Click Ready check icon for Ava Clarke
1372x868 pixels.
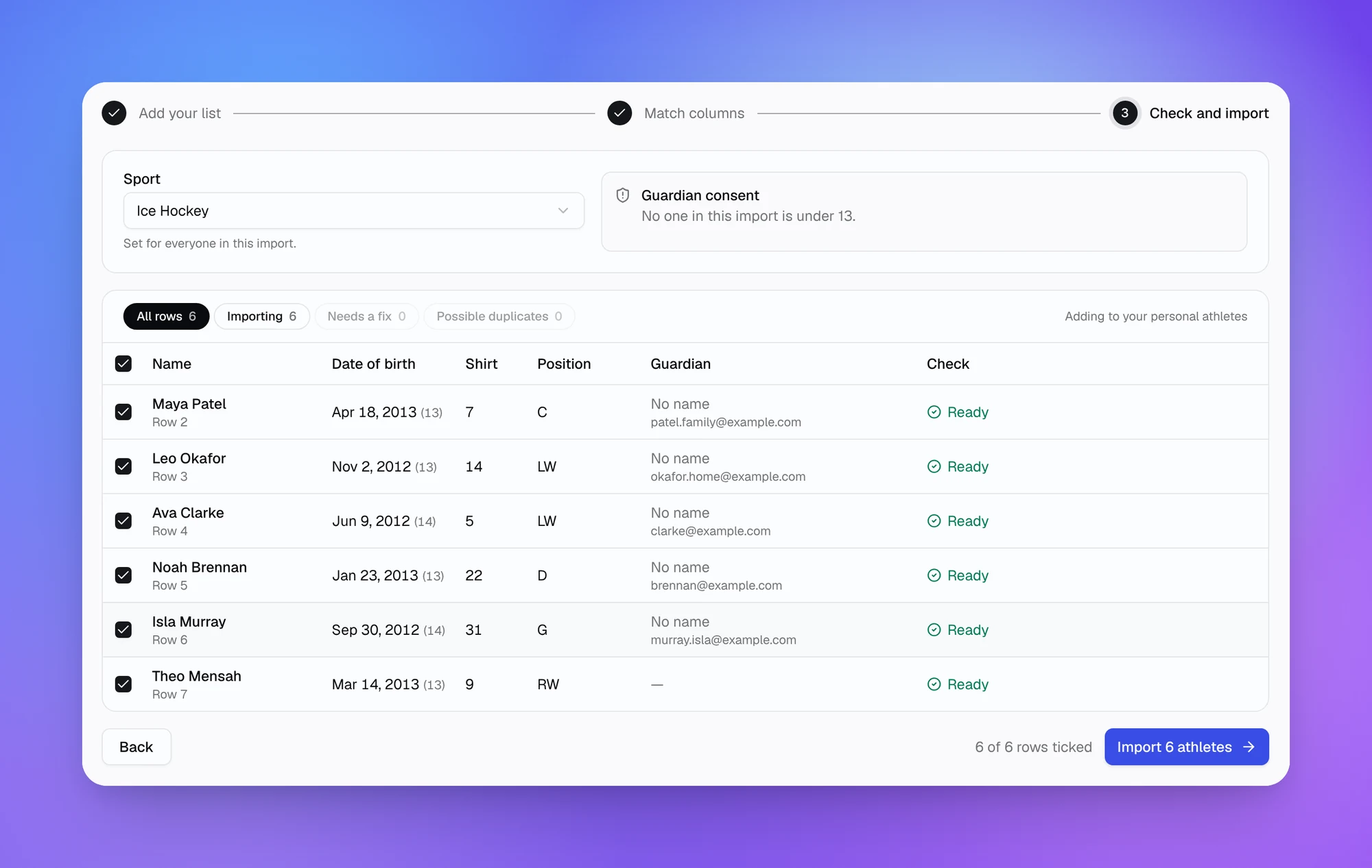934,521
